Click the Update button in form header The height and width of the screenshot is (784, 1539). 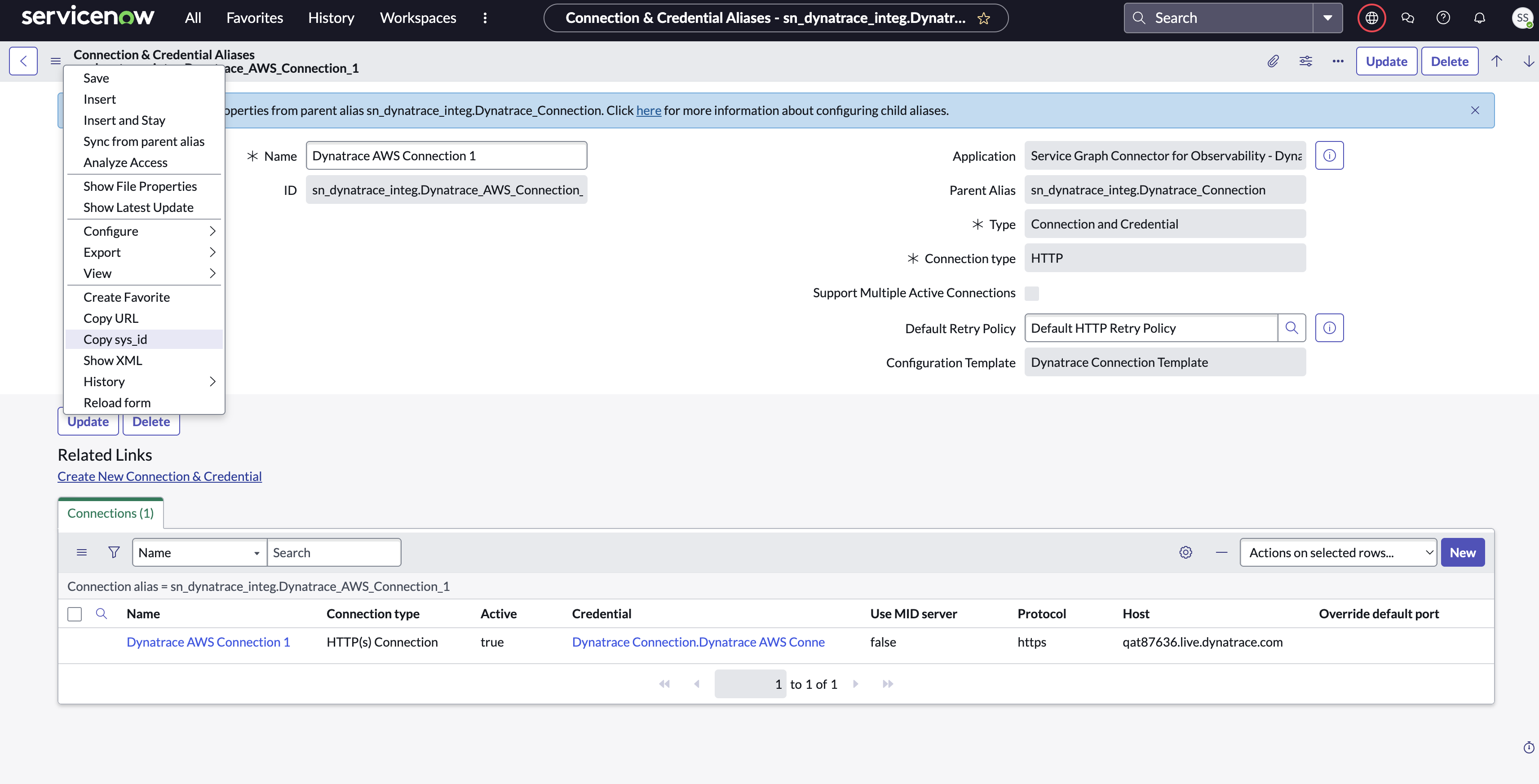pyautogui.click(x=1386, y=61)
